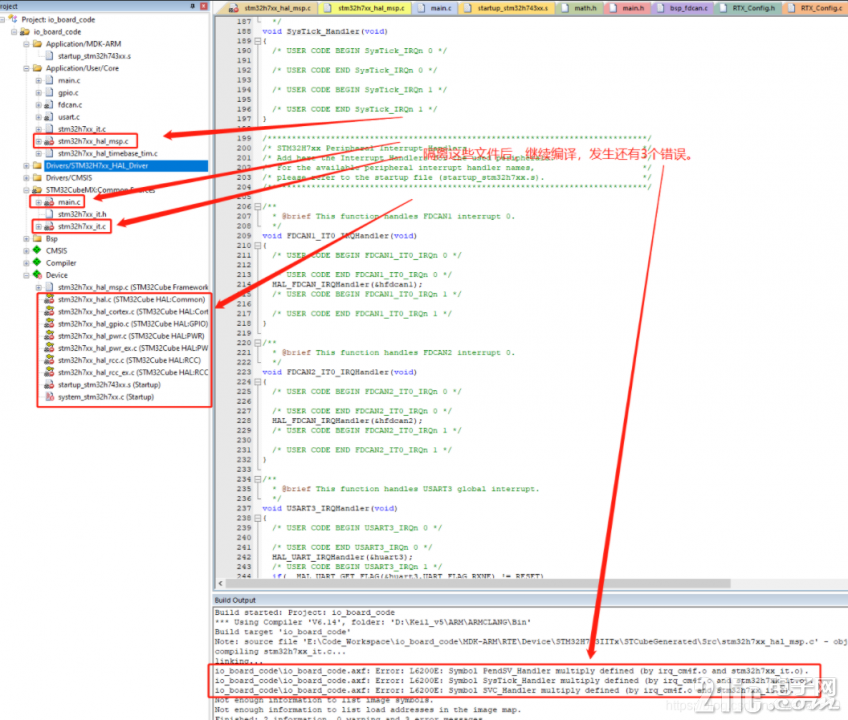Expand the Compiler component node
This screenshot has width=848, height=720.
[26, 263]
